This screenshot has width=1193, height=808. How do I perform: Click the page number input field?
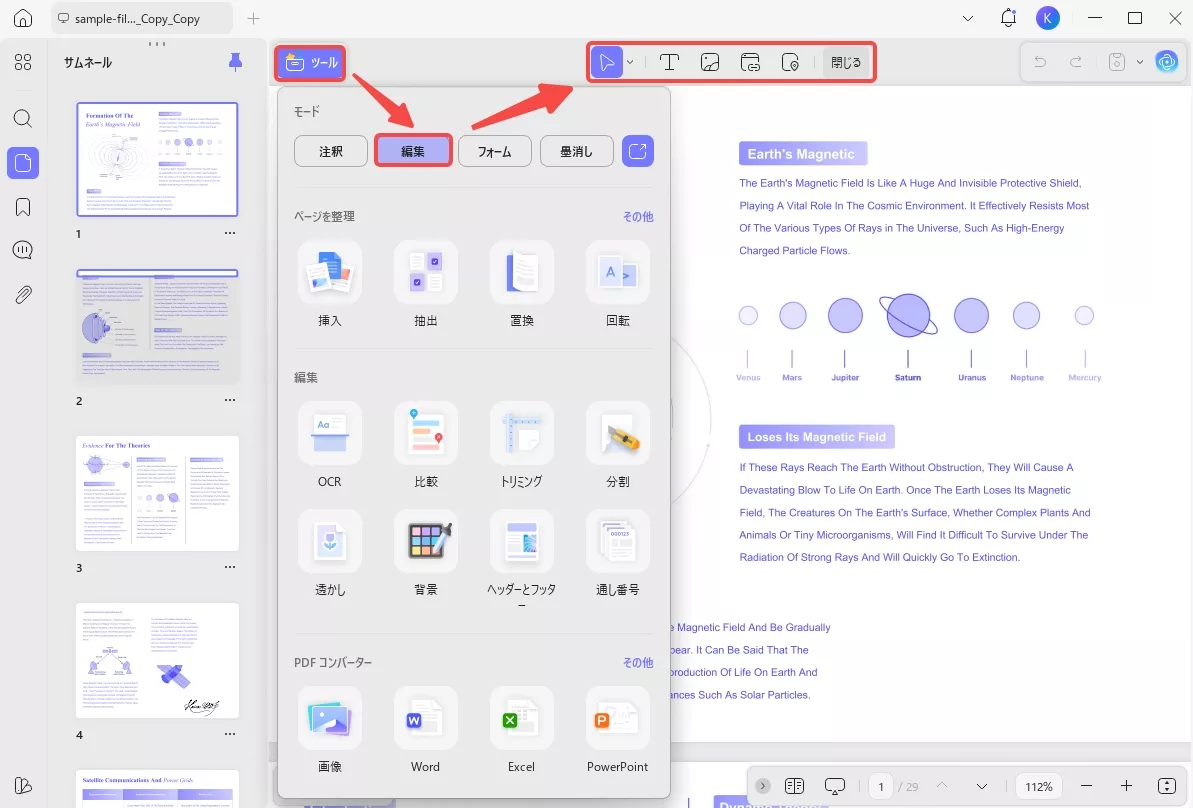click(881, 787)
